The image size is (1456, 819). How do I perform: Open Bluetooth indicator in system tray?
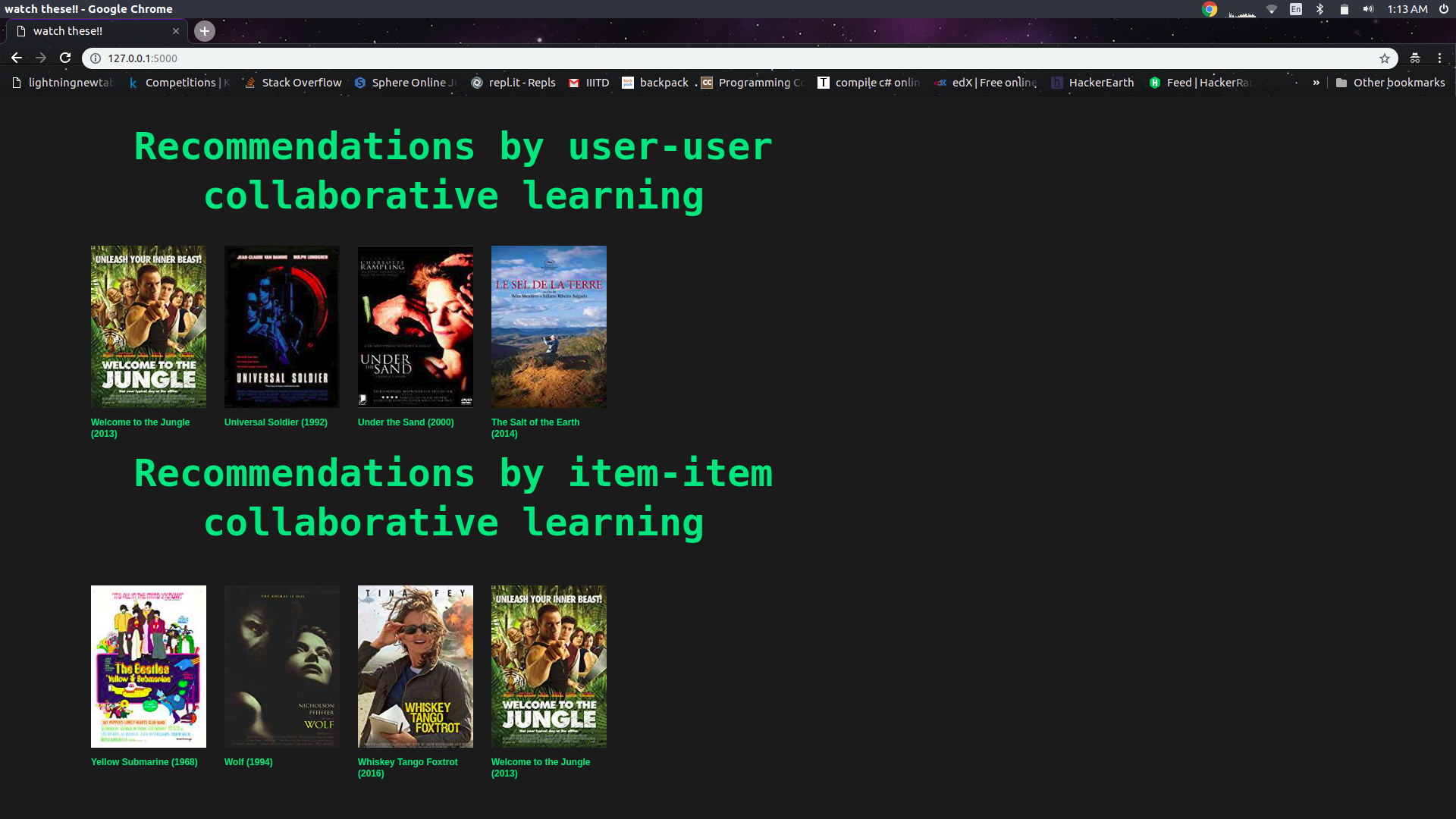coord(1319,9)
